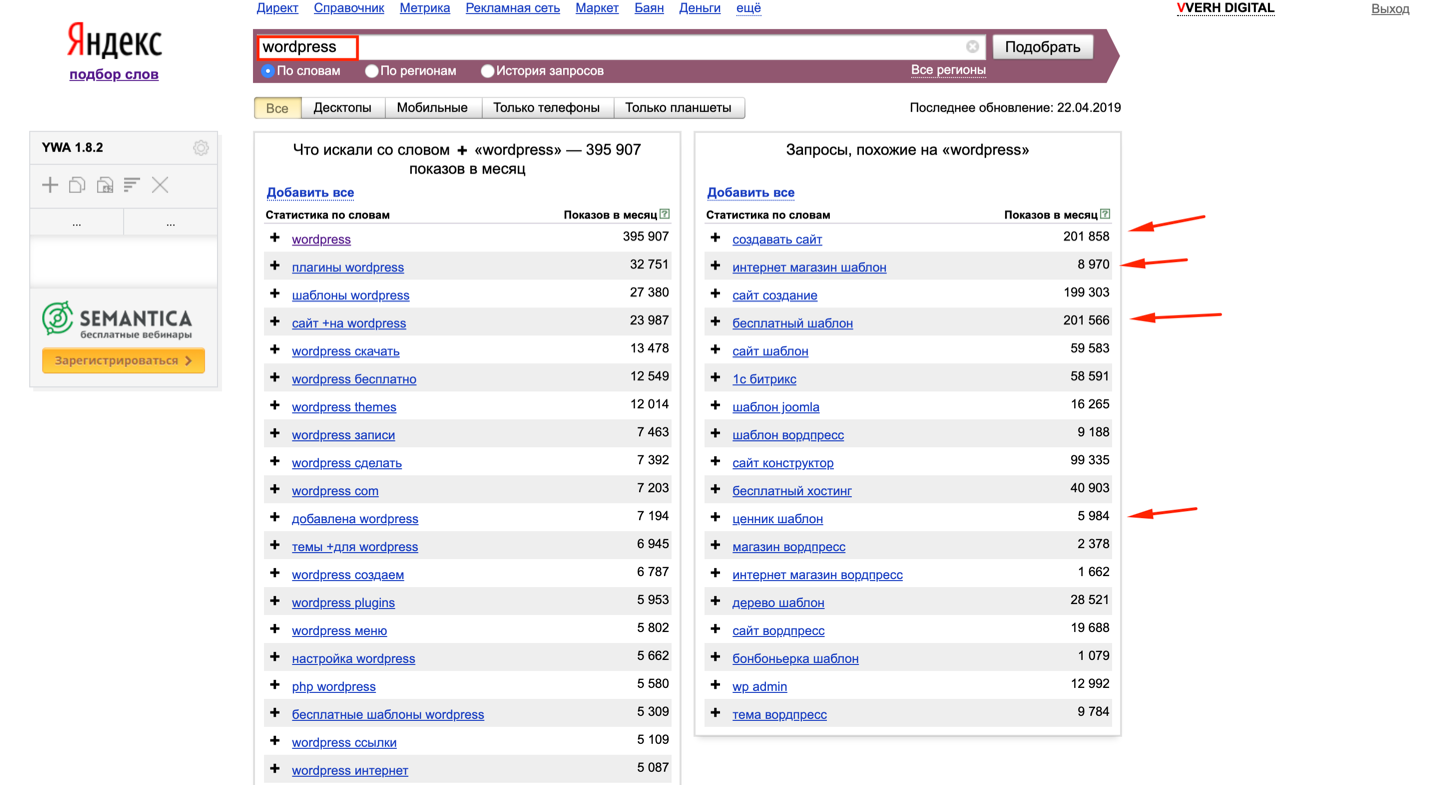Open the сайт вордпресс query link
This screenshot has width=1439, height=785.
pos(778,631)
